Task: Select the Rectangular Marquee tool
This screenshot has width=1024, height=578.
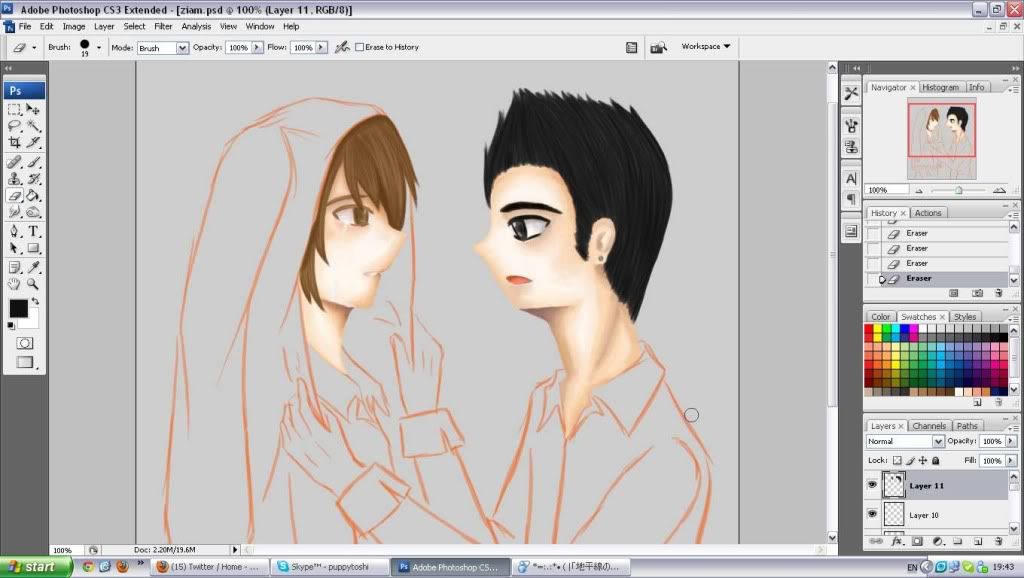Action: [x=14, y=109]
